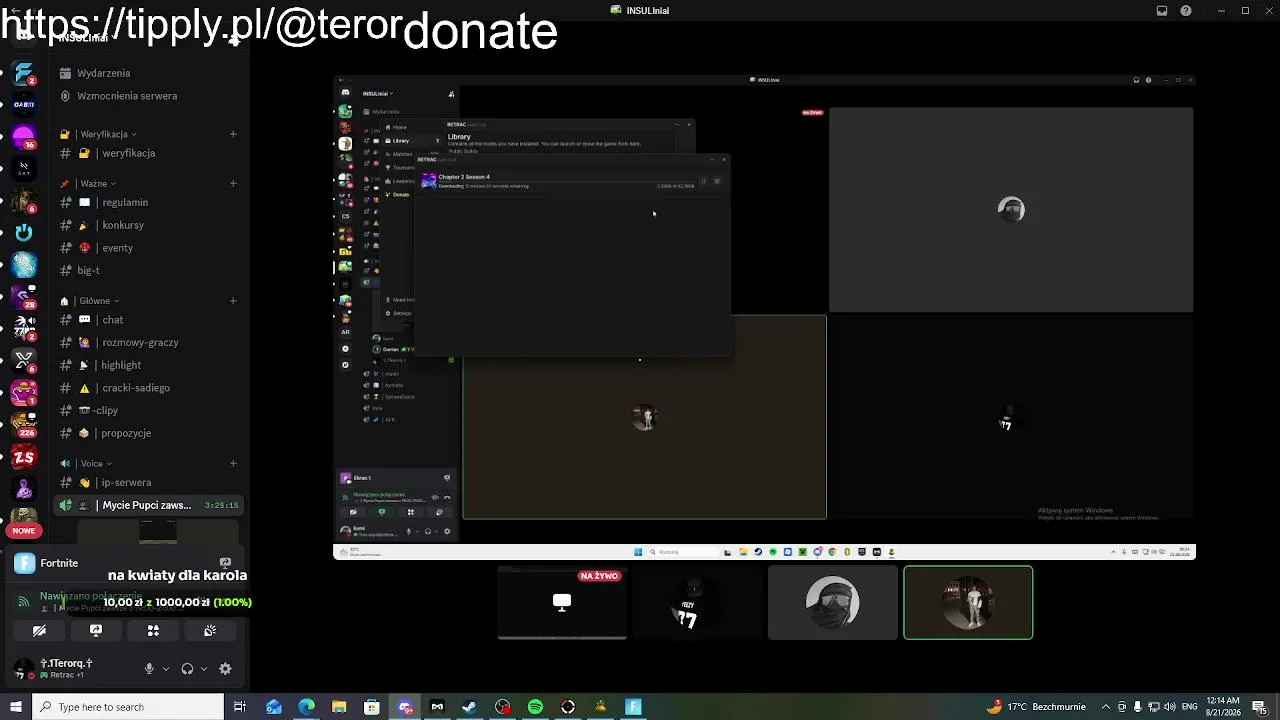Go to the konkursy channel
The width and height of the screenshot is (1280, 720).
150,225
